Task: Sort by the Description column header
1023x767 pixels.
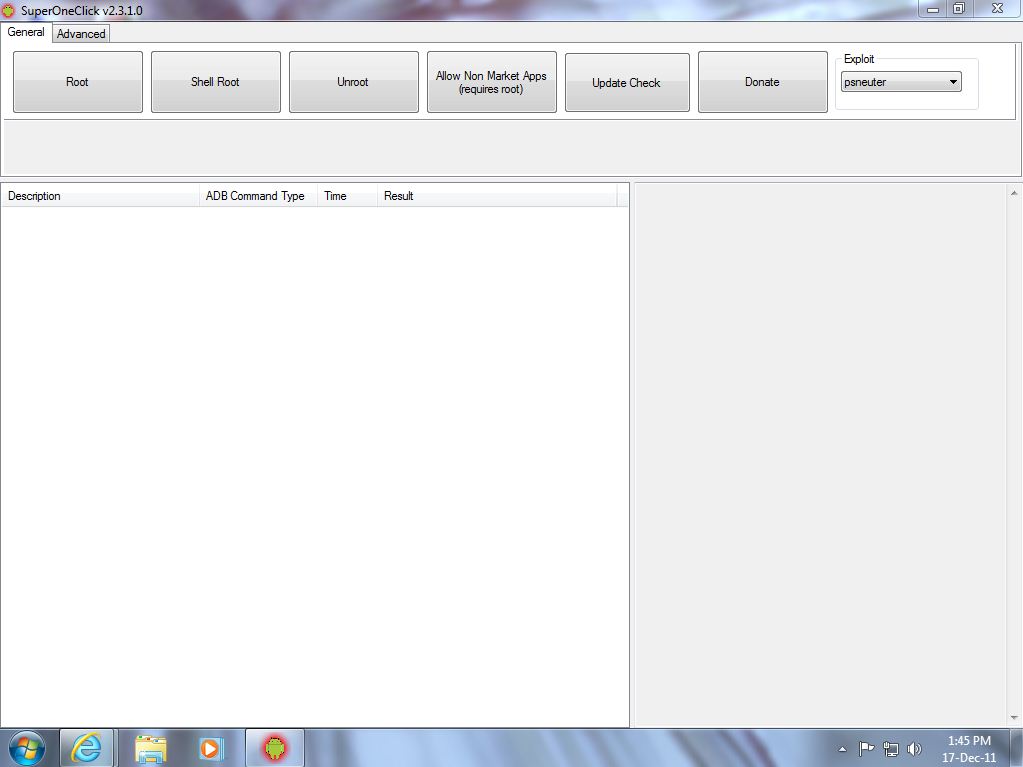Action: (x=101, y=196)
